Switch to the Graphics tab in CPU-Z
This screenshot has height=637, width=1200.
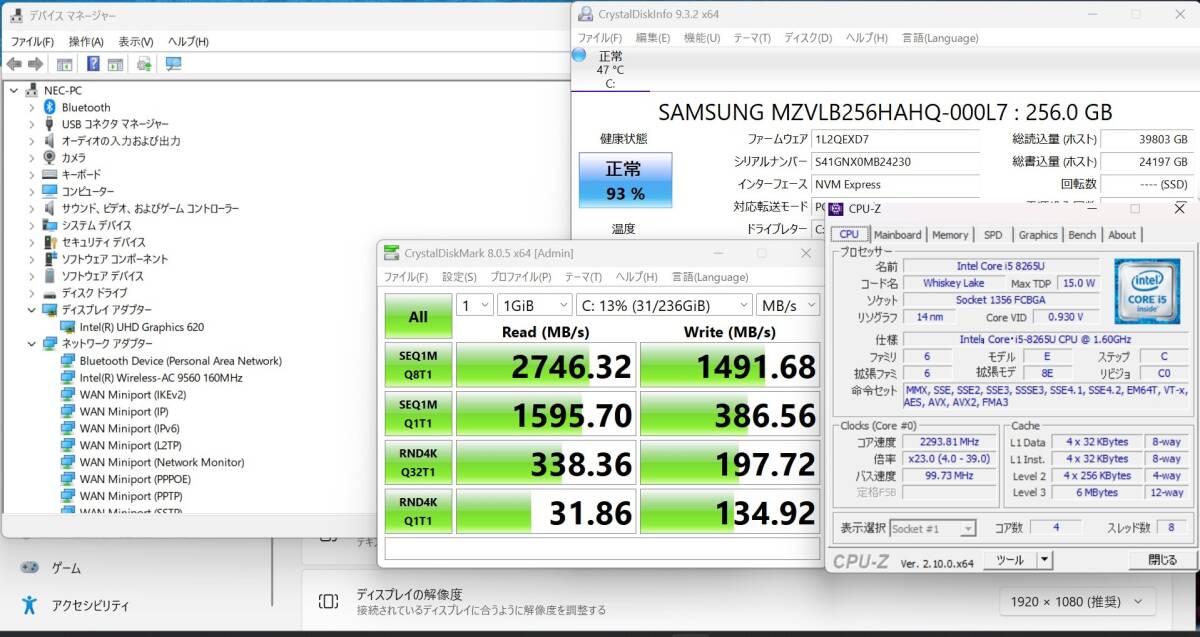point(1038,235)
